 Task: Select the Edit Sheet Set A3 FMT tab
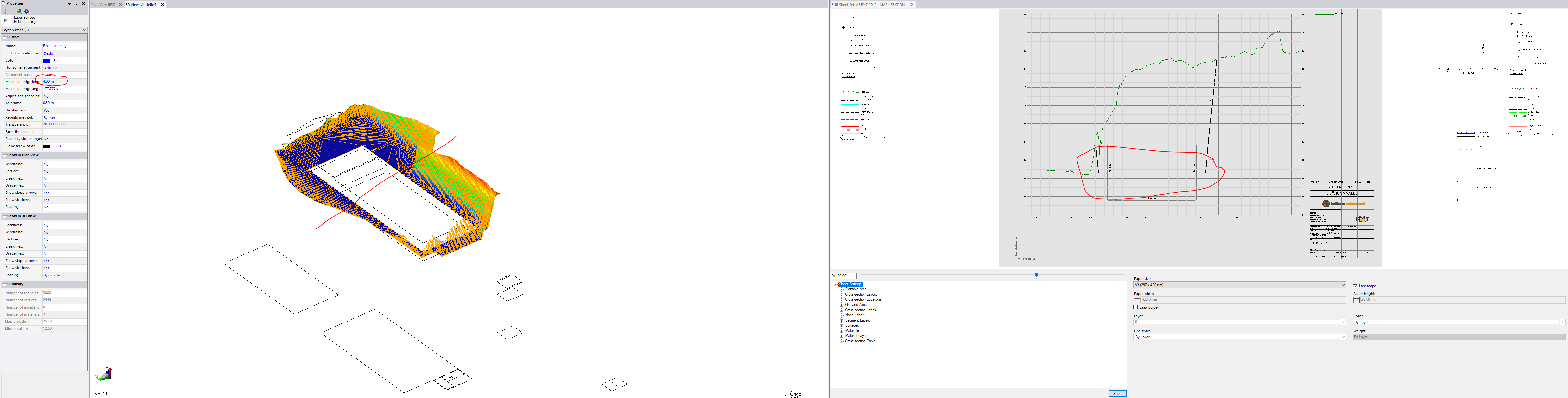click(868, 4)
